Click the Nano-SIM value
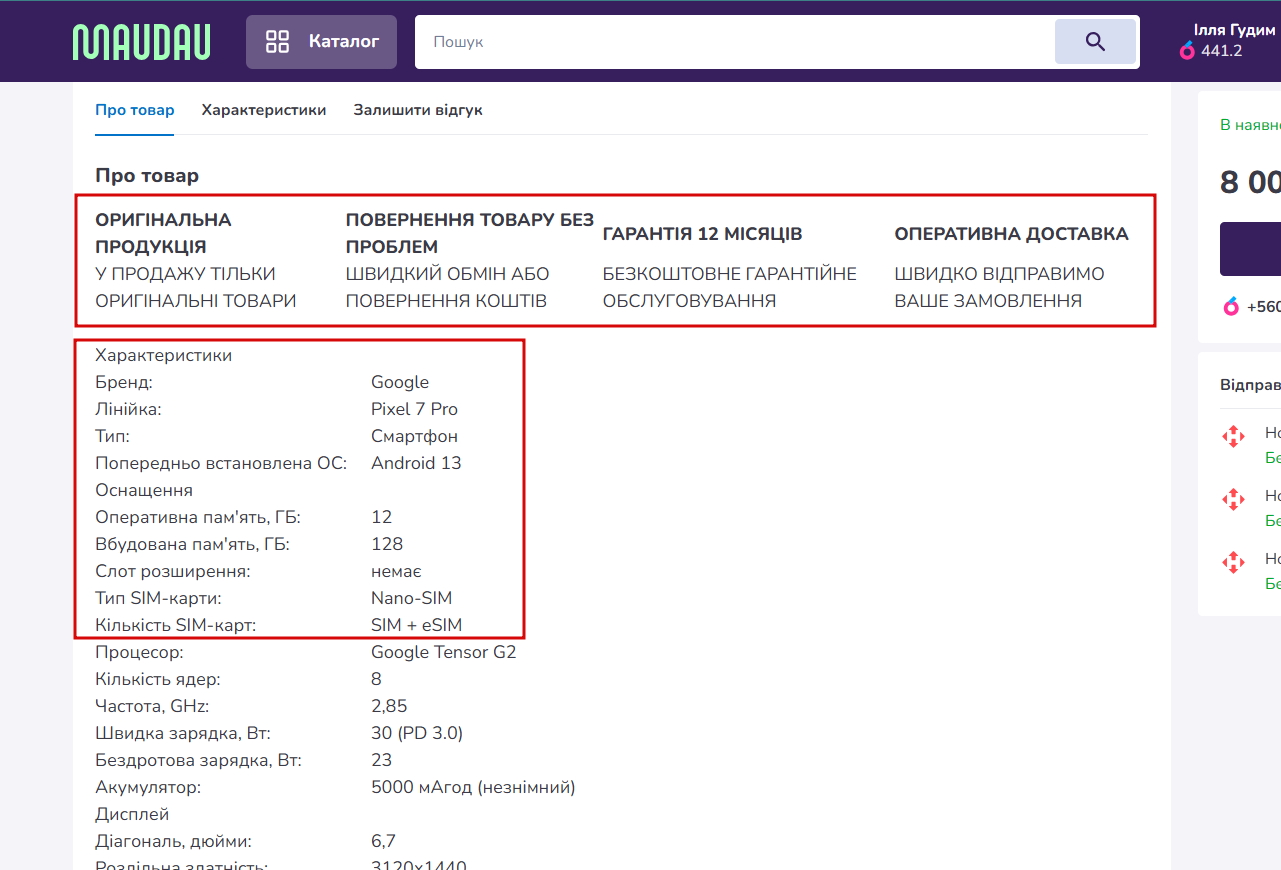This screenshot has height=870, width=1281. click(412, 598)
